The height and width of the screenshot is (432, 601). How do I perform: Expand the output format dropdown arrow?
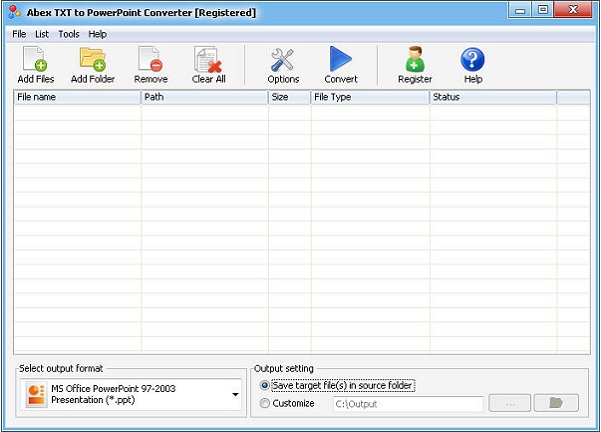click(x=235, y=394)
